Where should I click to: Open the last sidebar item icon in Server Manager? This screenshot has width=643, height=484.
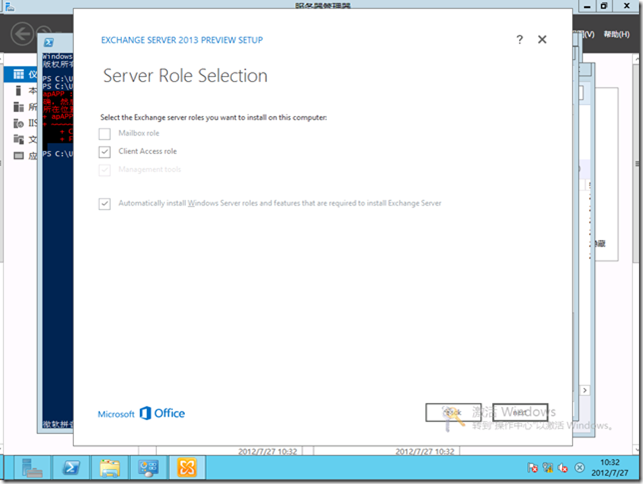click(x=18, y=155)
